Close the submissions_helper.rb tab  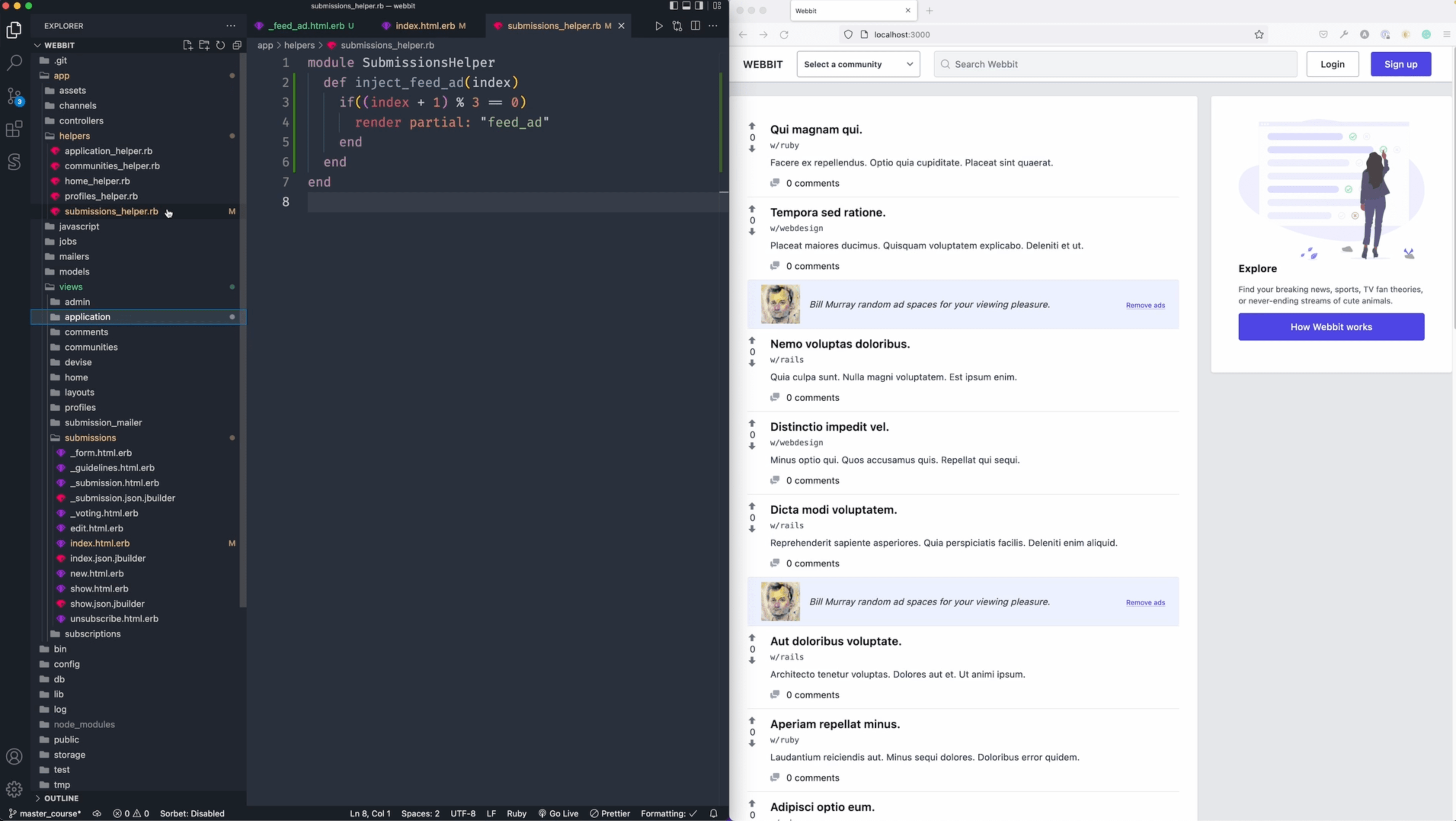pyautogui.click(x=621, y=26)
